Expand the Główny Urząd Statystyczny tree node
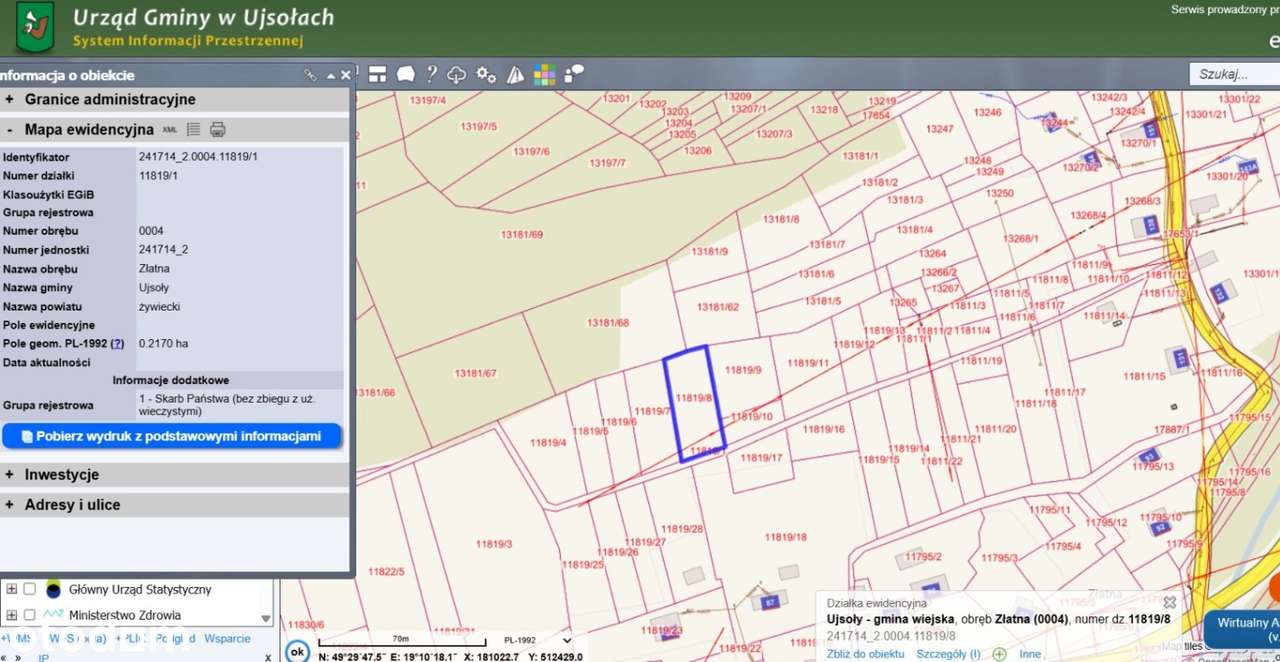 point(11,589)
